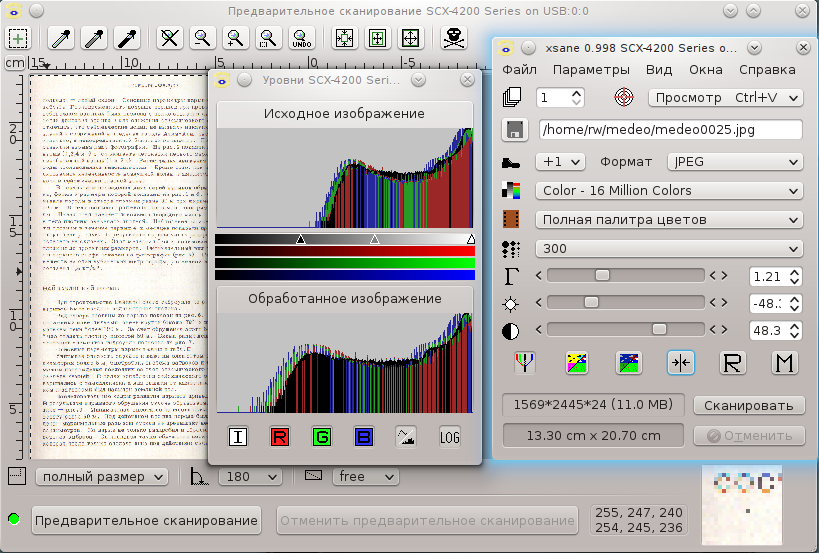
Task: Restore enhancement values with R icon
Action: point(733,363)
